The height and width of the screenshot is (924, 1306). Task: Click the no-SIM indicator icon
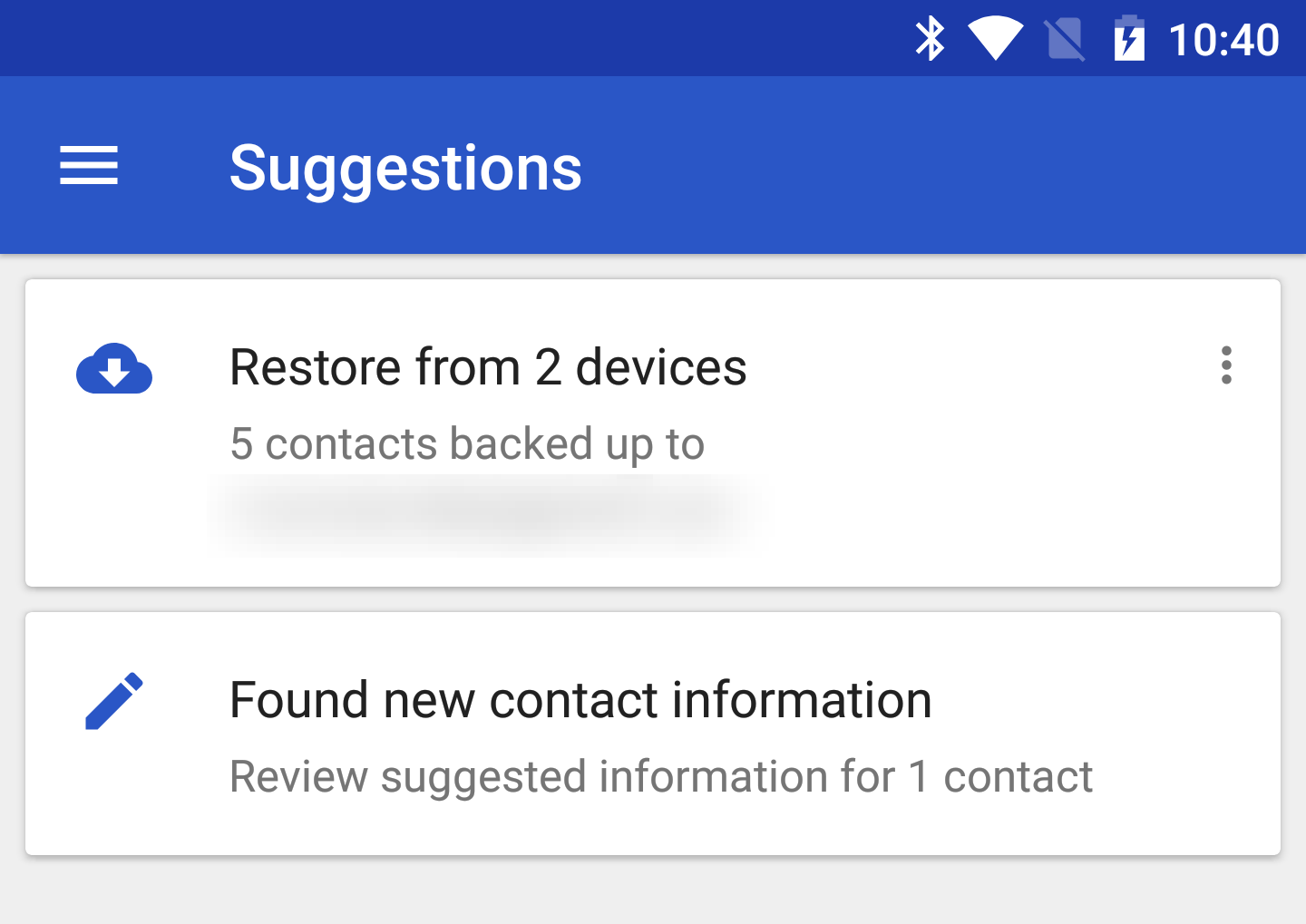tap(1064, 37)
